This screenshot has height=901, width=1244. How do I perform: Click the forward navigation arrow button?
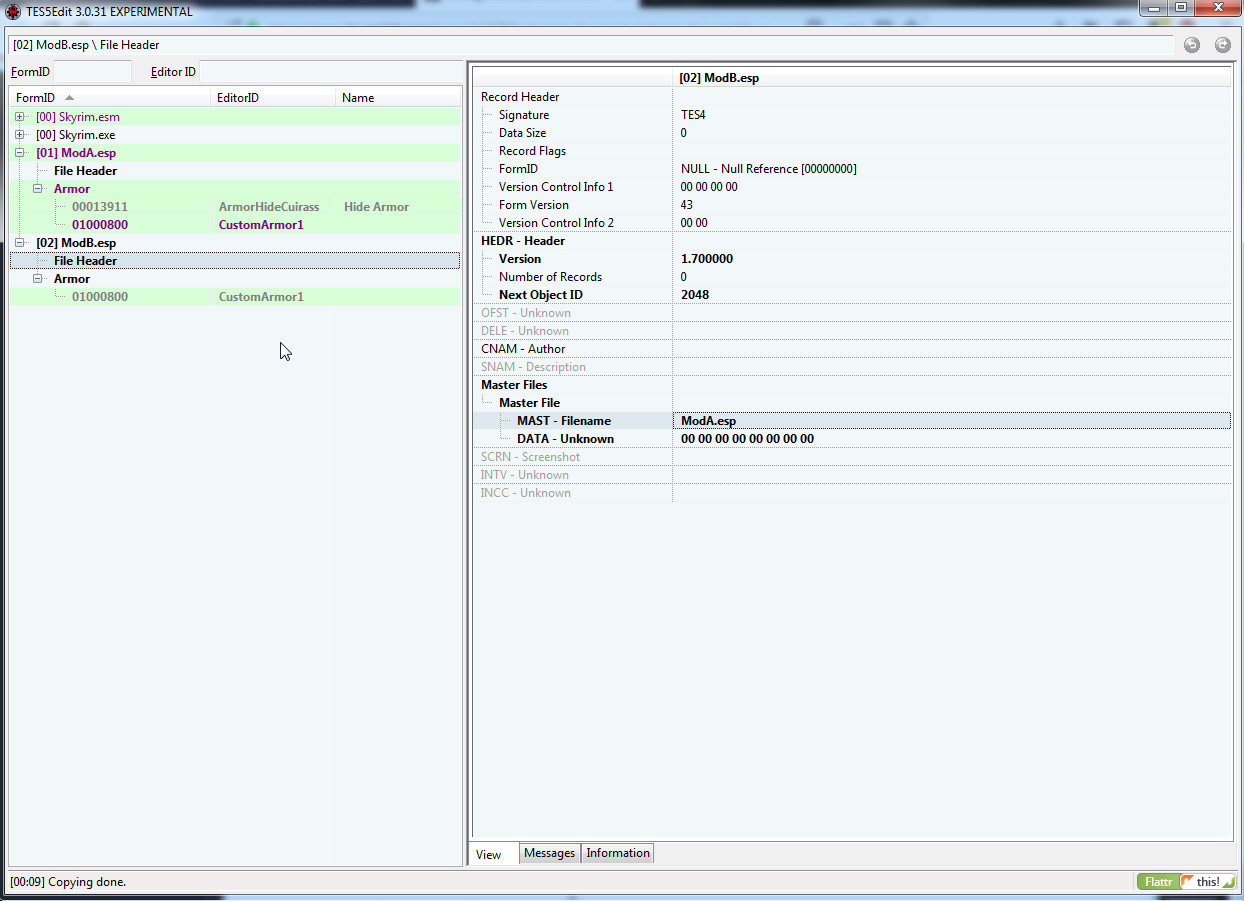coord(1223,45)
